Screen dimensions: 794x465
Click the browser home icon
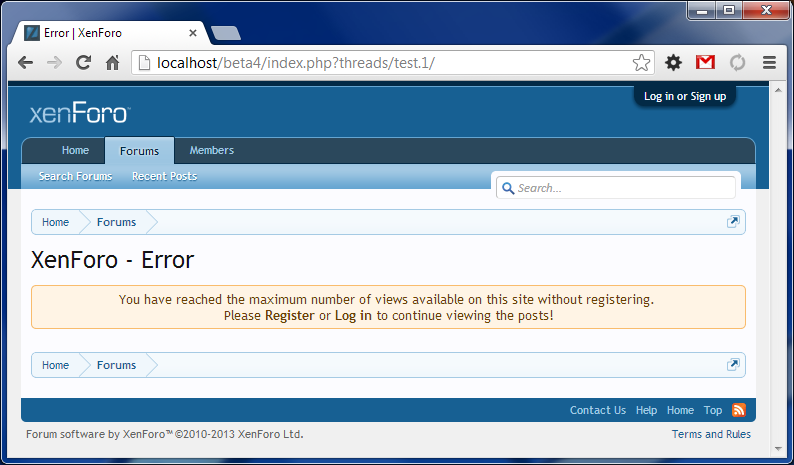coord(113,62)
